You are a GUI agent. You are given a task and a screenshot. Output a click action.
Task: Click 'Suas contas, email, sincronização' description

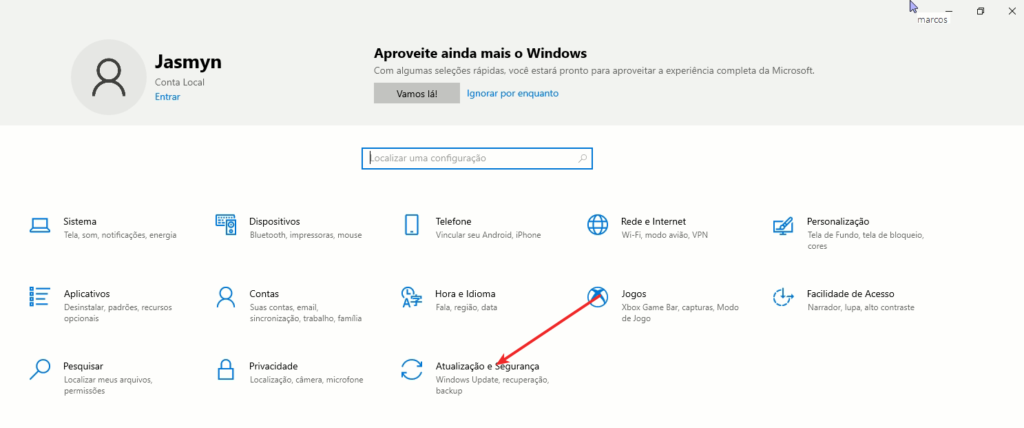[306, 313]
